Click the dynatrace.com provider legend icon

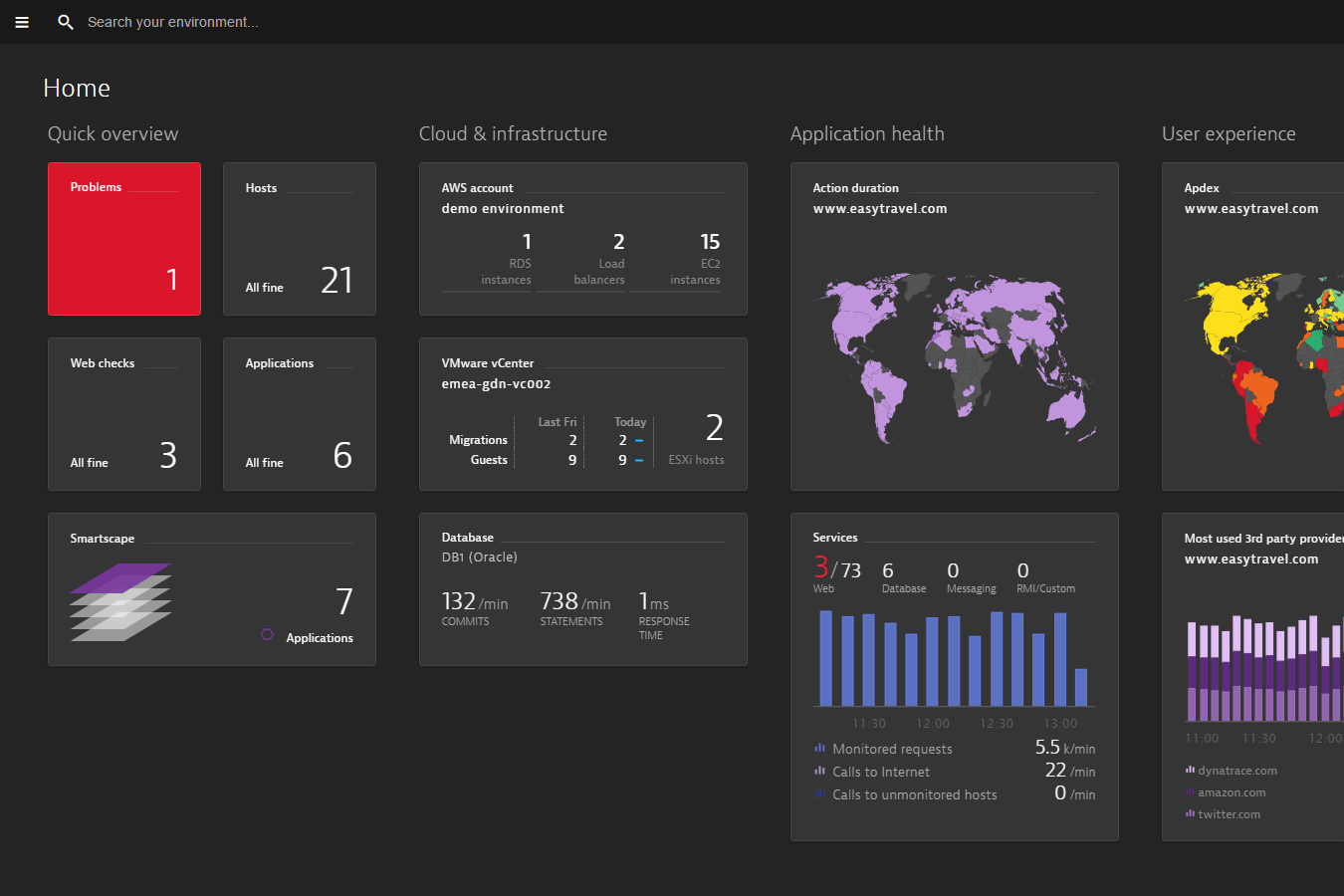click(1190, 770)
